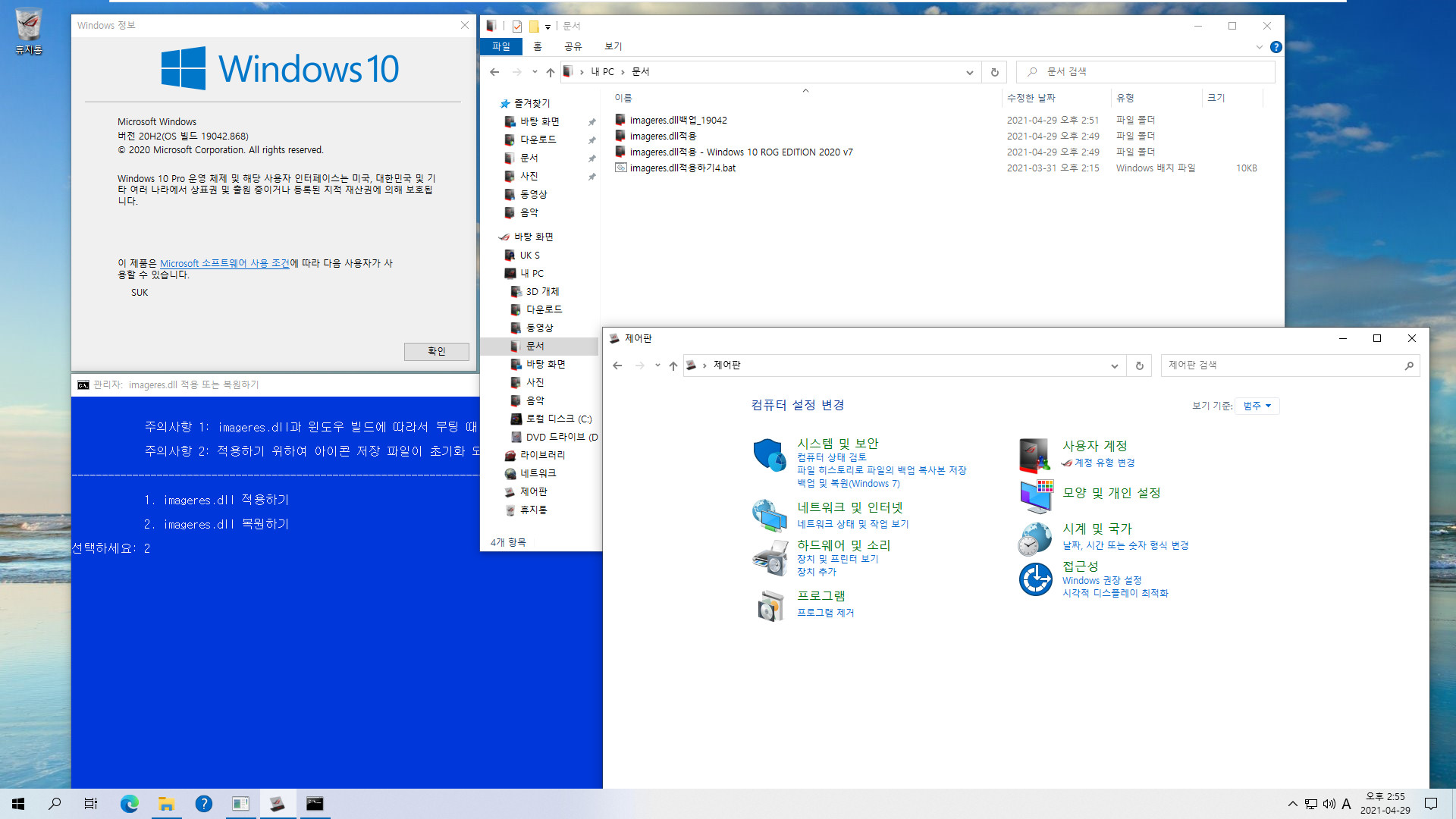Open 백업 및 복원(Windows 7) link

[848, 483]
